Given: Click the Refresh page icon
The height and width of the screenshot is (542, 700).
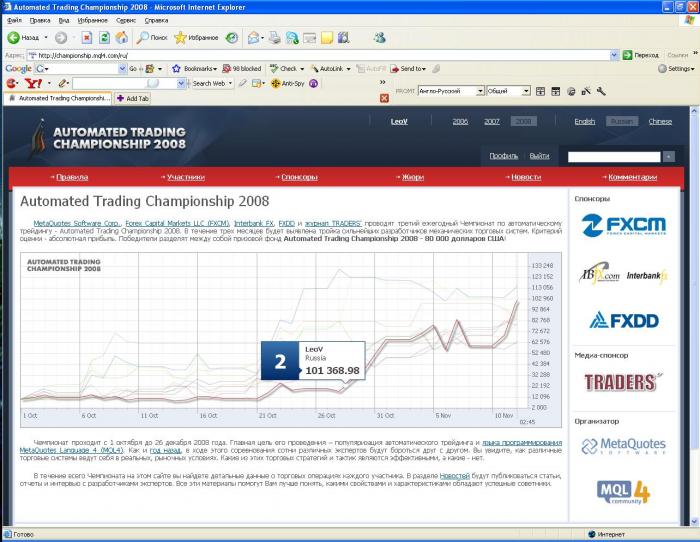Looking at the screenshot, I should point(104,38).
